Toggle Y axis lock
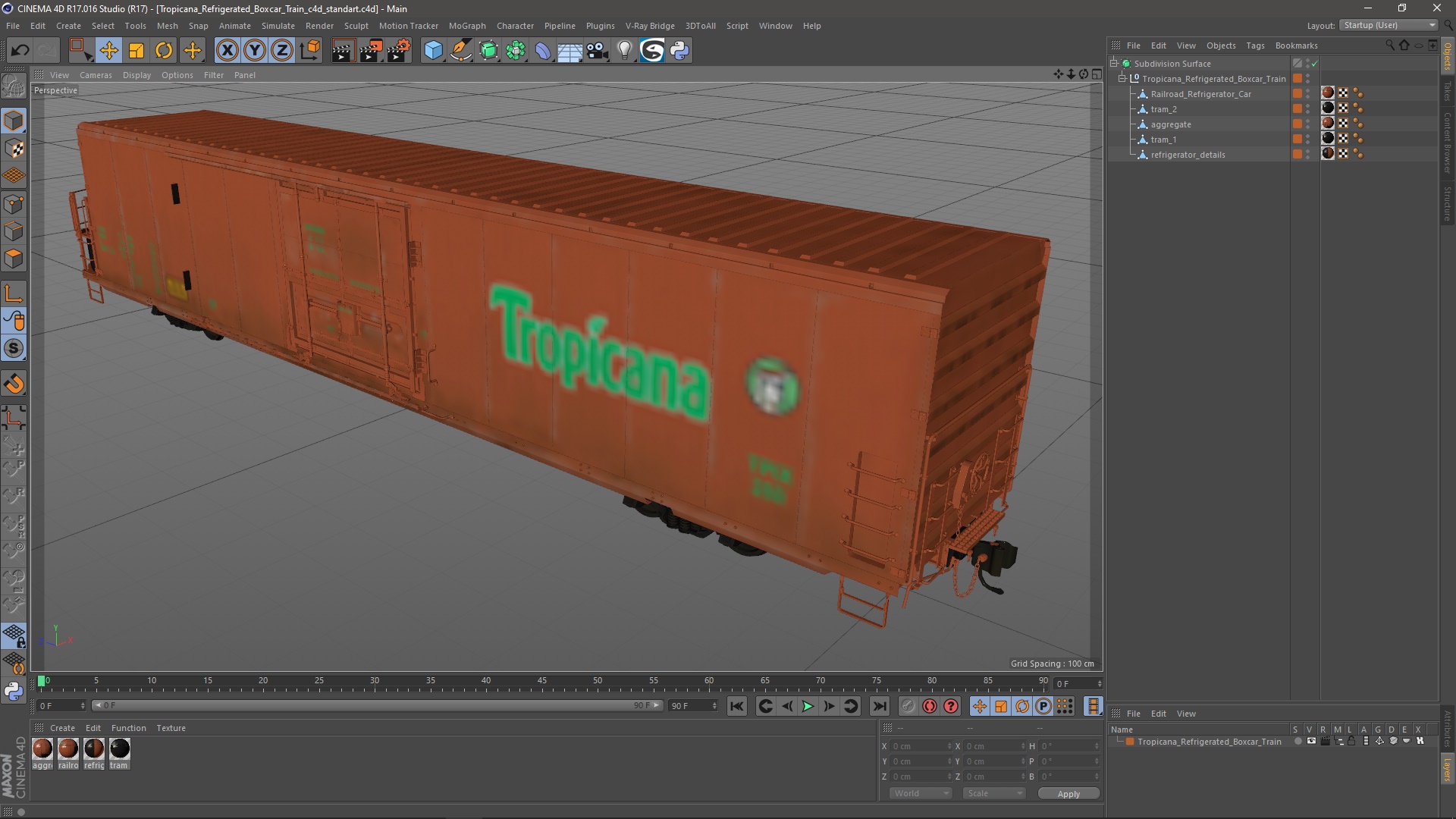The image size is (1456, 819). tap(255, 51)
